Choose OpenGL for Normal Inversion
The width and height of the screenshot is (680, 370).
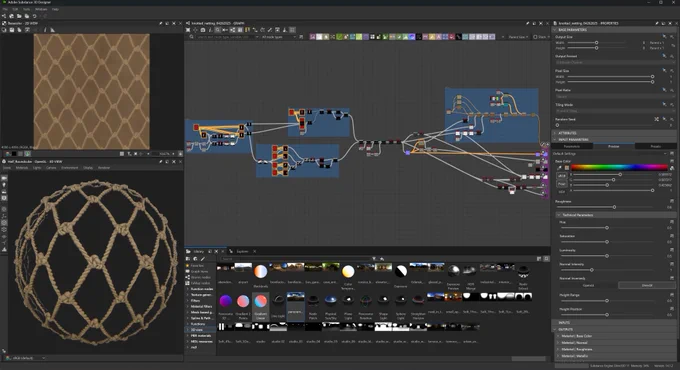[588, 285]
